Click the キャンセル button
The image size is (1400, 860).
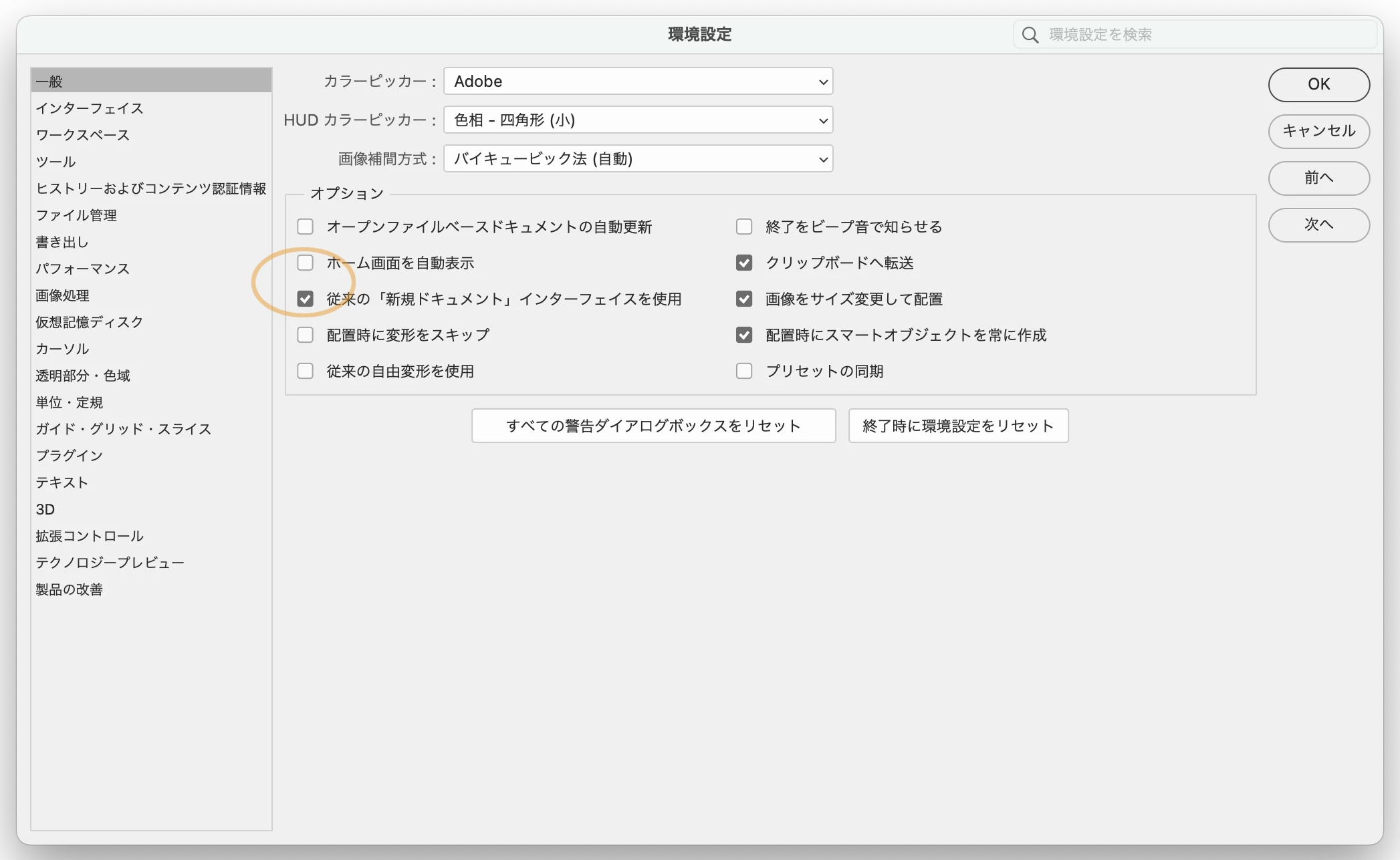1318,131
